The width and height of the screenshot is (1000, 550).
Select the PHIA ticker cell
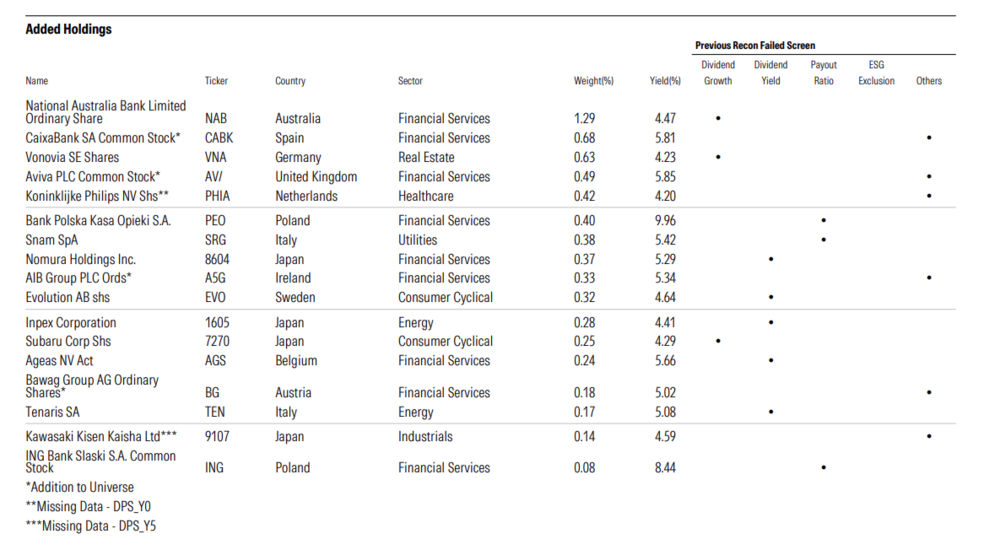pyautogui.click(x=220, y=196)
